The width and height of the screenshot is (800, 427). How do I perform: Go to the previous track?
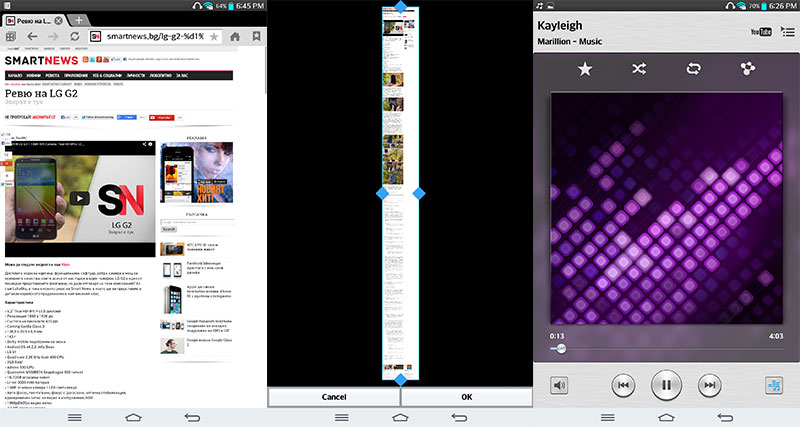(x=622, y=385)
